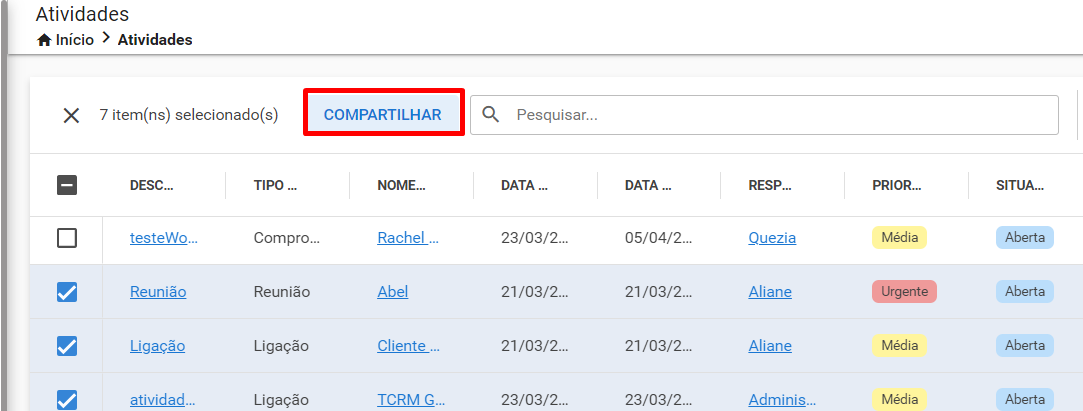Open the Adminis... responsible link
Viewport: 1083px width, 411px height.
pos(782,400)
